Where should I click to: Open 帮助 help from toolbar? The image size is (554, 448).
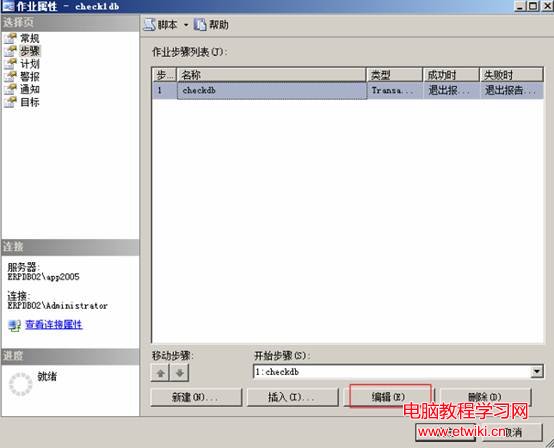(211, 25)
